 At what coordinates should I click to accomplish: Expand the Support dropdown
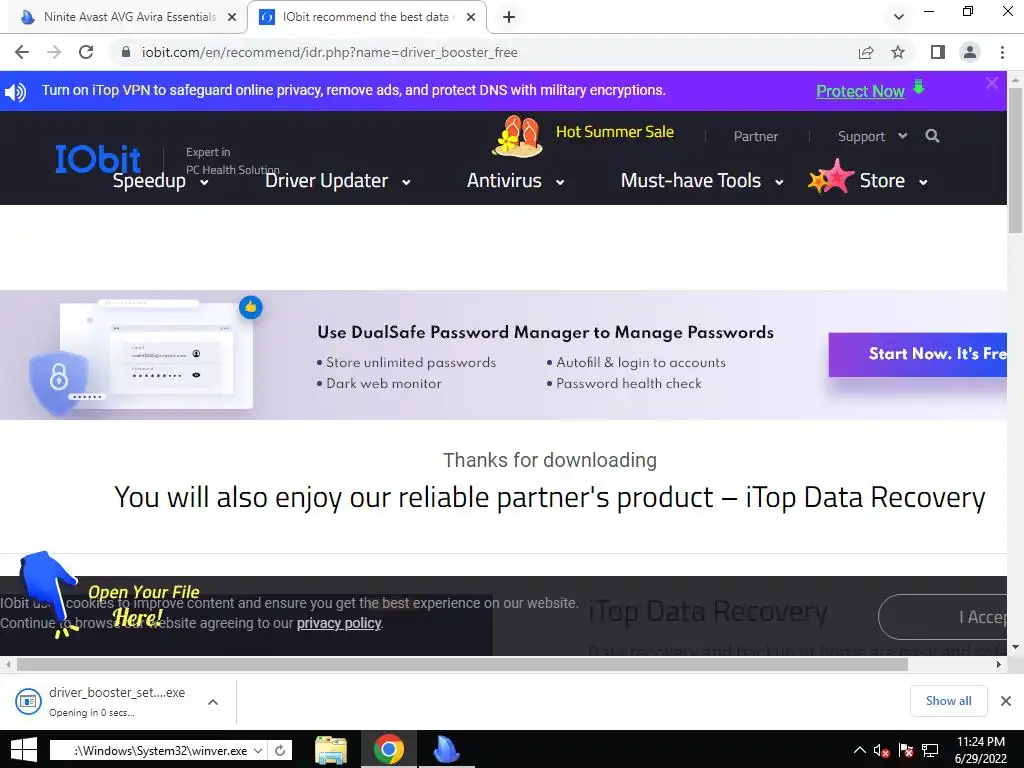[x=872, y=136]
